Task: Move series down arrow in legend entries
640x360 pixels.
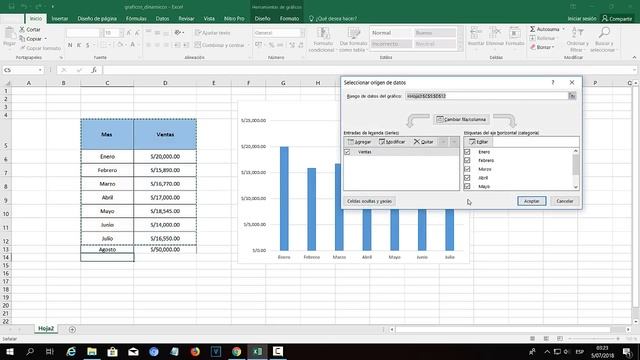Action: [x=454, y=142]
